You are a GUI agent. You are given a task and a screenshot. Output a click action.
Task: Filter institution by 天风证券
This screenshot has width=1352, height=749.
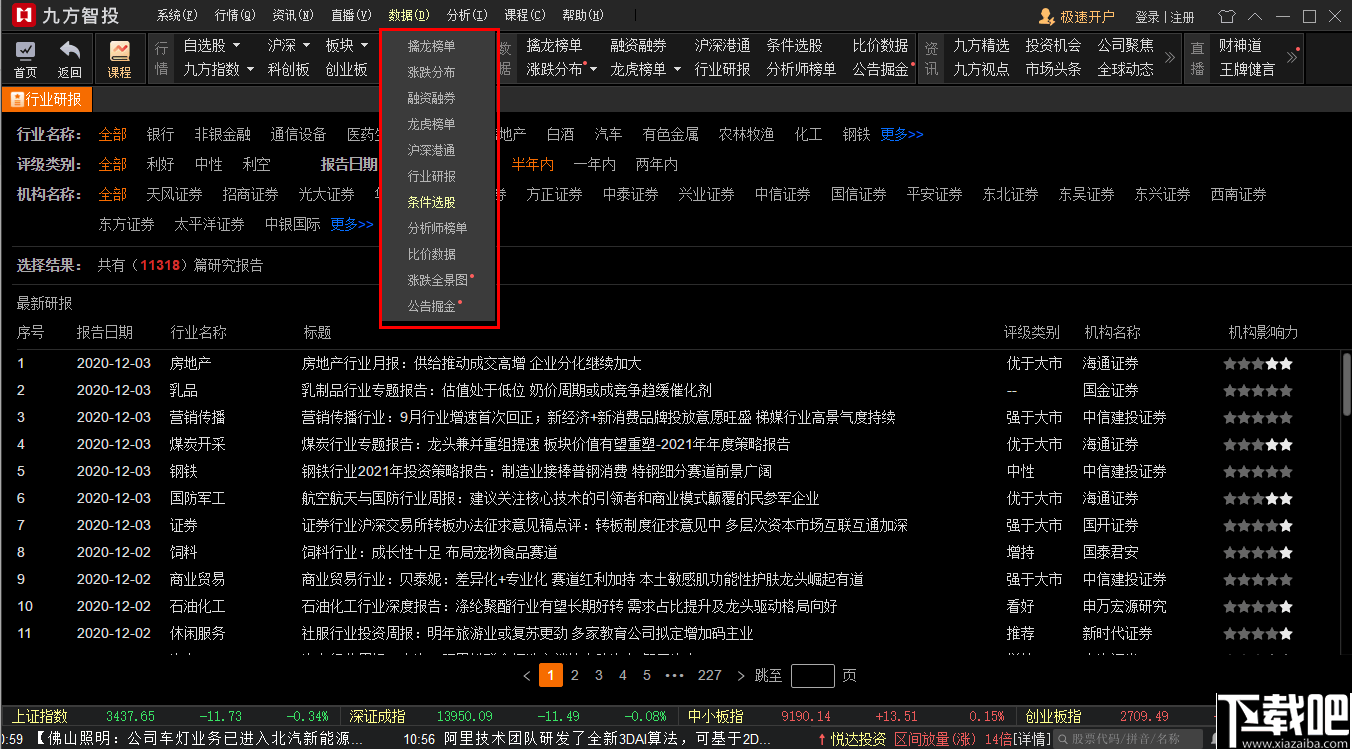[174, 195]
